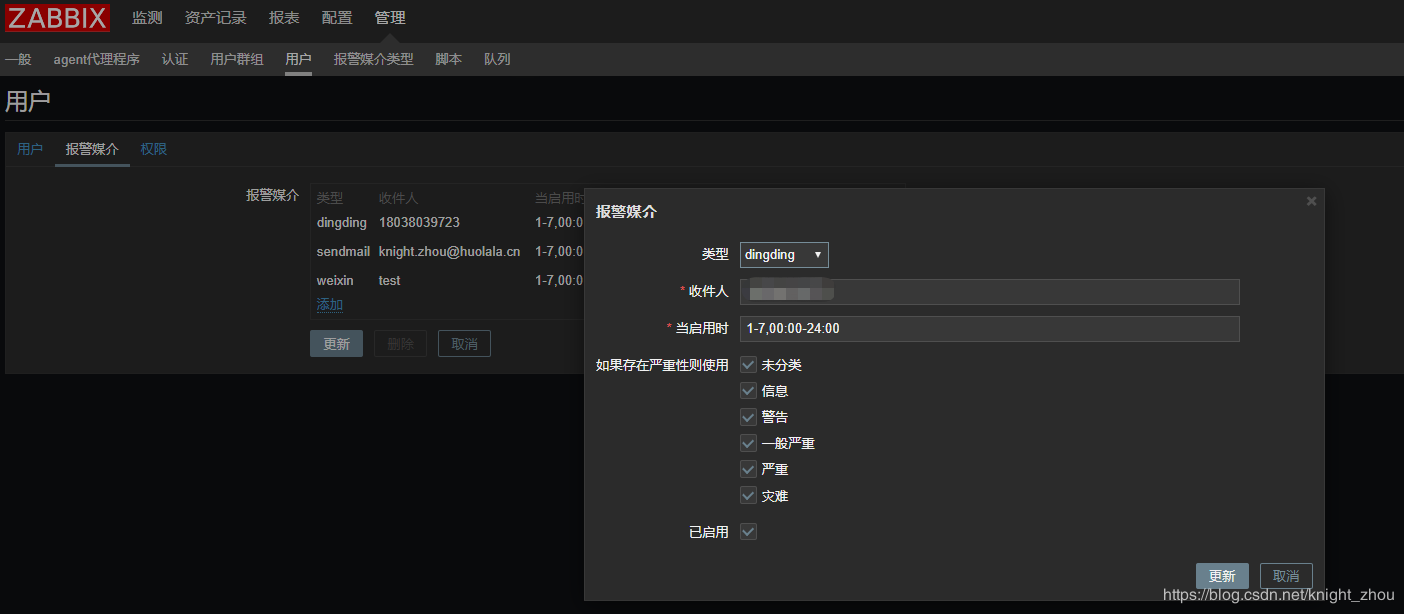Toggle the 警告 severity checkbox
Image resolution: width=1404 pixels, height=614 pixels.
click(x=748, y=417)
